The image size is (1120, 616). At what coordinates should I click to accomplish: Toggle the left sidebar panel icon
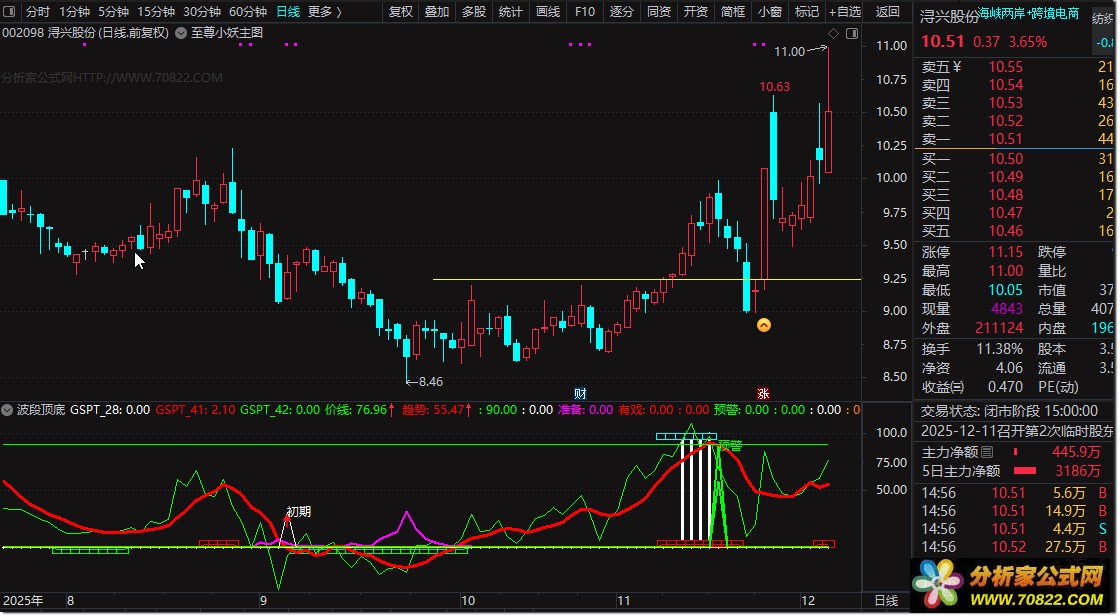[x=10, y=11]
